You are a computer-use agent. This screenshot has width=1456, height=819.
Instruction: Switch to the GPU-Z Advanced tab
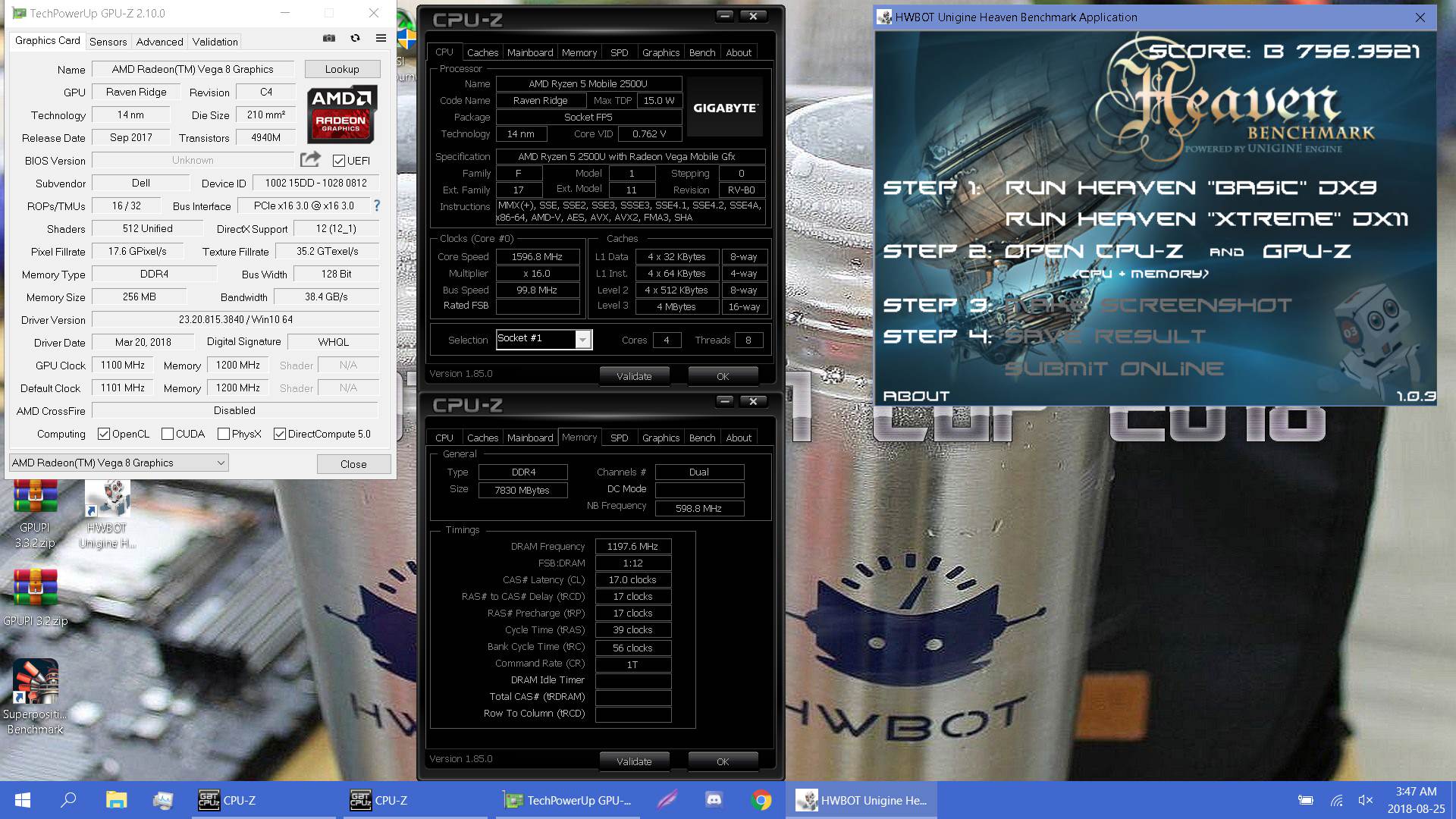pyautogui.click(x=159, y=42)
